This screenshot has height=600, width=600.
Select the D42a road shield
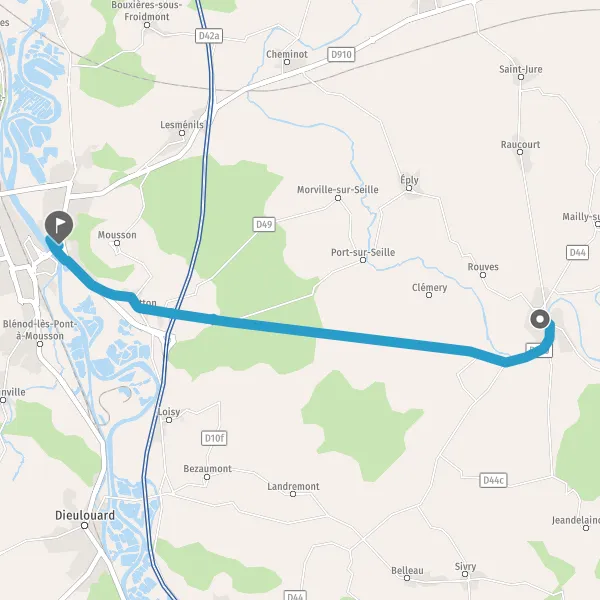point(209,36)
